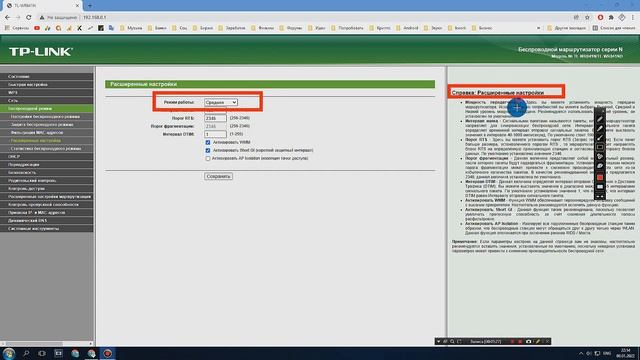Viewport: 640px width, 360px height.
Task: Expand the Музыка bookmarks folder
Action: [131, 28]
